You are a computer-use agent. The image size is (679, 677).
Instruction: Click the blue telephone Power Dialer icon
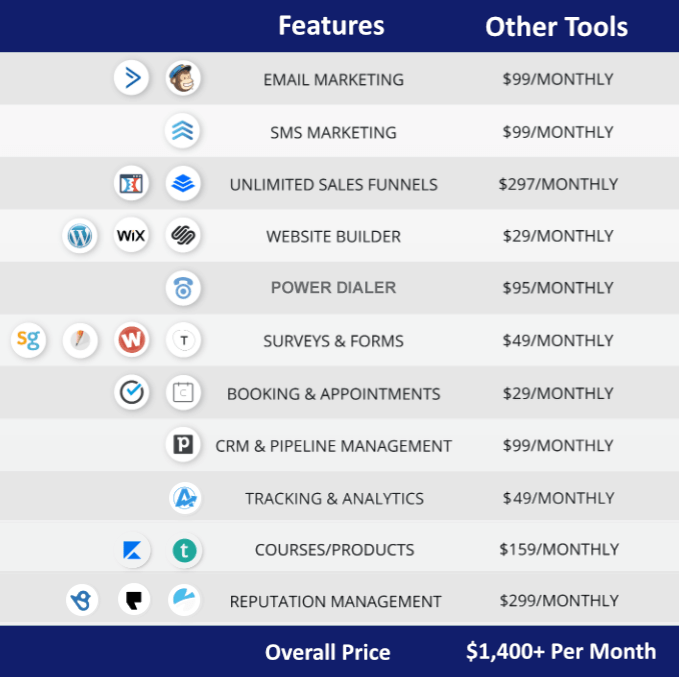click(x=183, y=288)
